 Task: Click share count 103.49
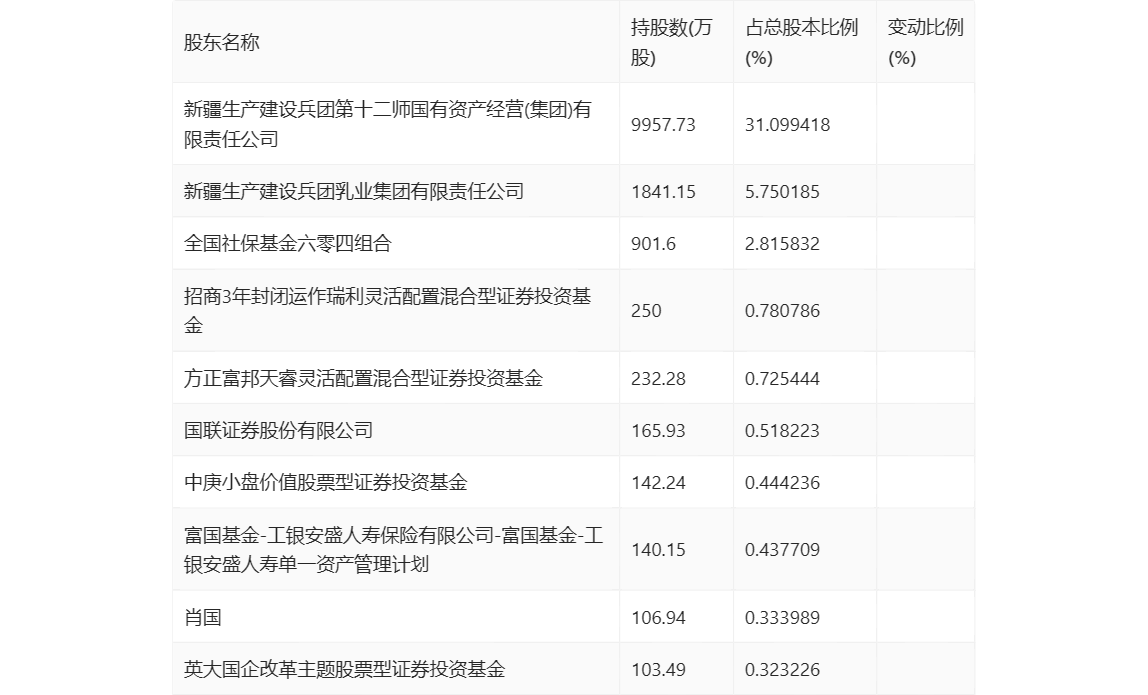tap(658, 669)
